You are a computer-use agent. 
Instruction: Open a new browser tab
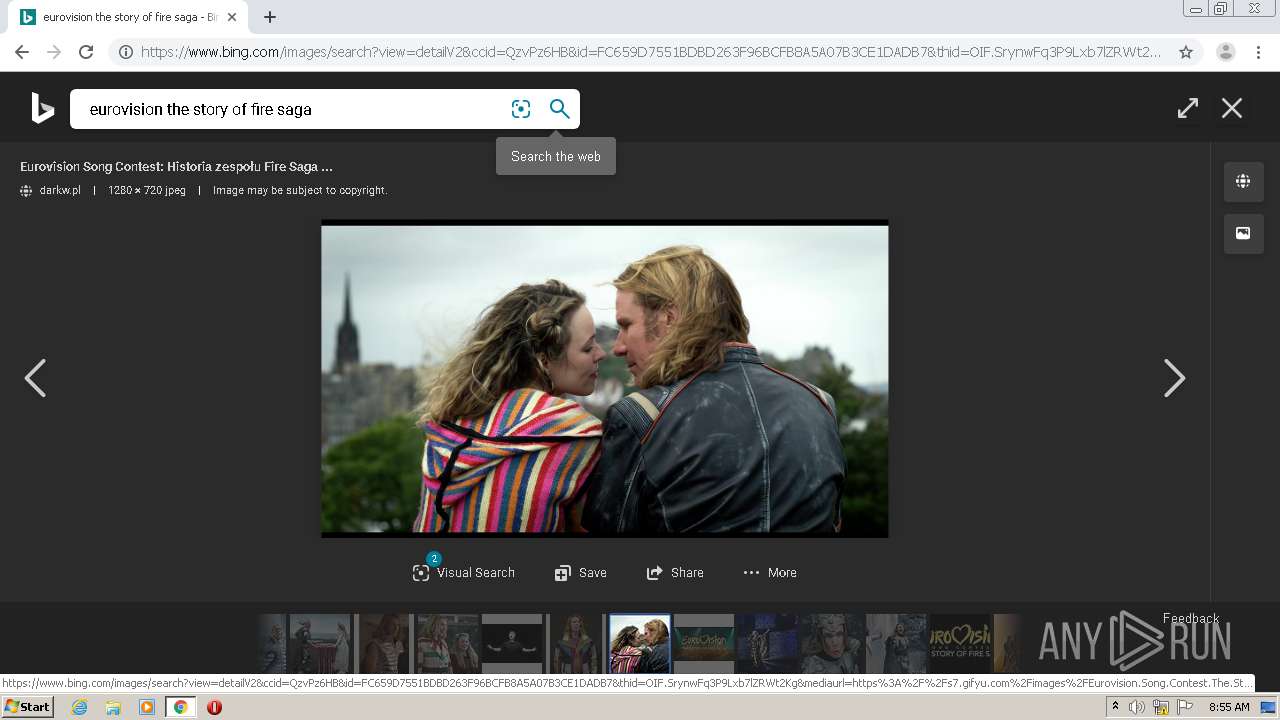[x=270, y=17]
